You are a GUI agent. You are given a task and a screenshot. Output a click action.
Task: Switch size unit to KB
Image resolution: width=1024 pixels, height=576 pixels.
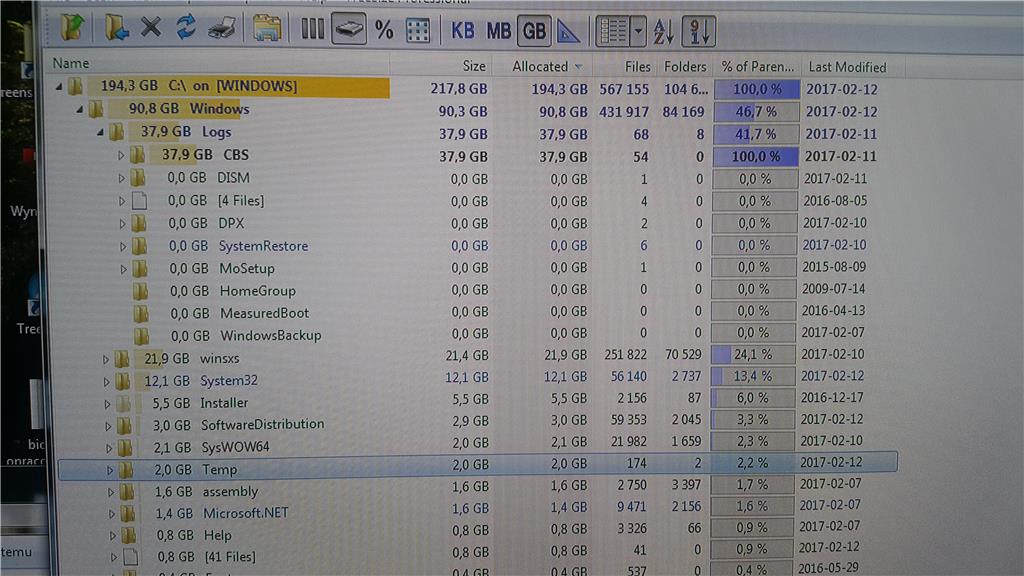click(x=463, y=31)
